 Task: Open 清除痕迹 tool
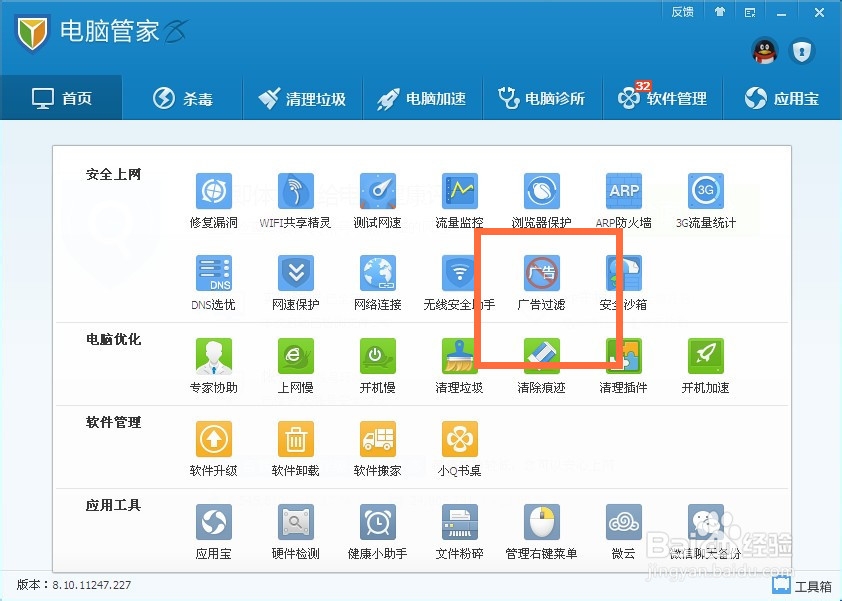coord(541,366)
